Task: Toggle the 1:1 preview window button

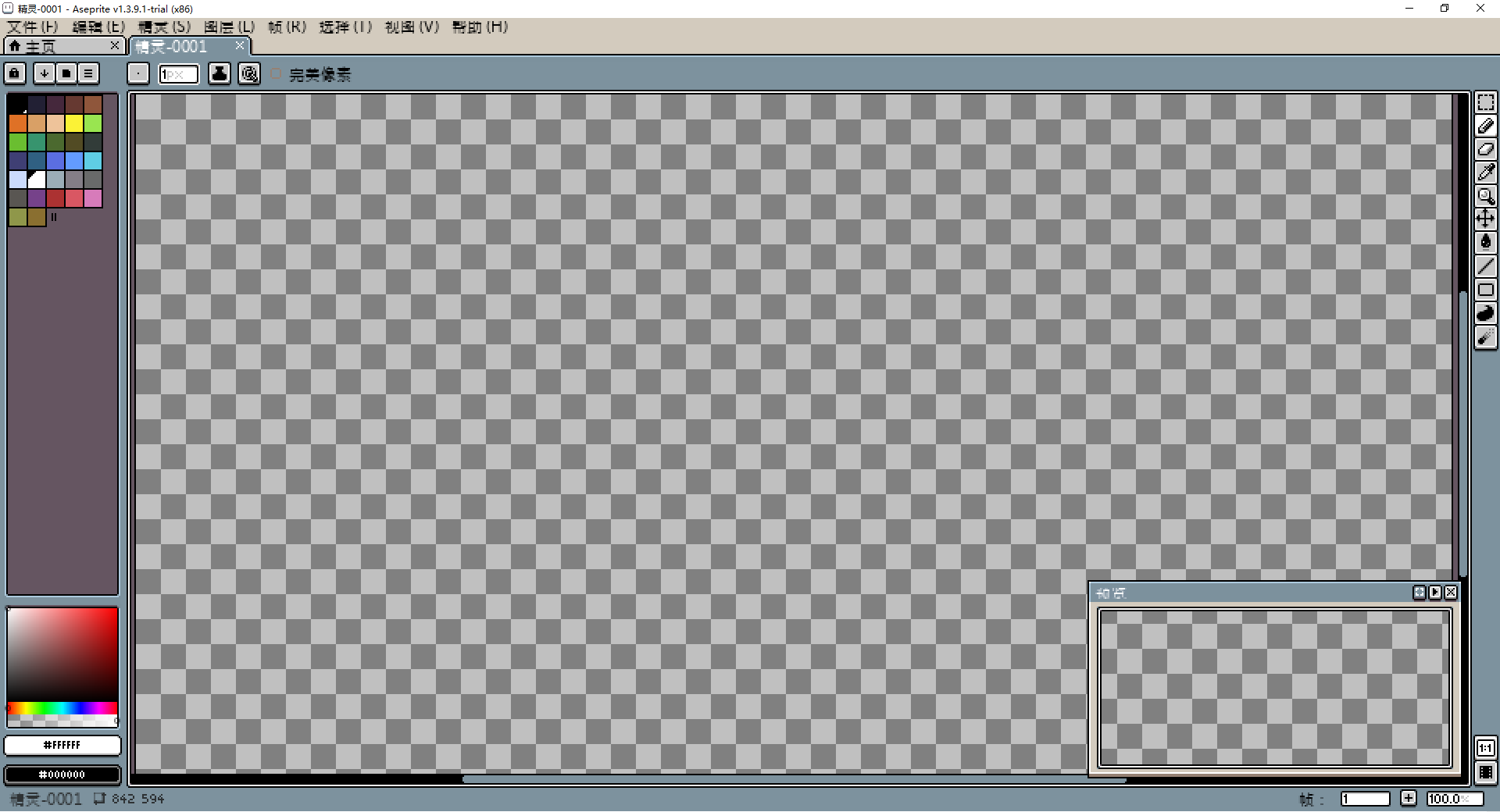Action: pyautogui.click(x=1485, y=748)
